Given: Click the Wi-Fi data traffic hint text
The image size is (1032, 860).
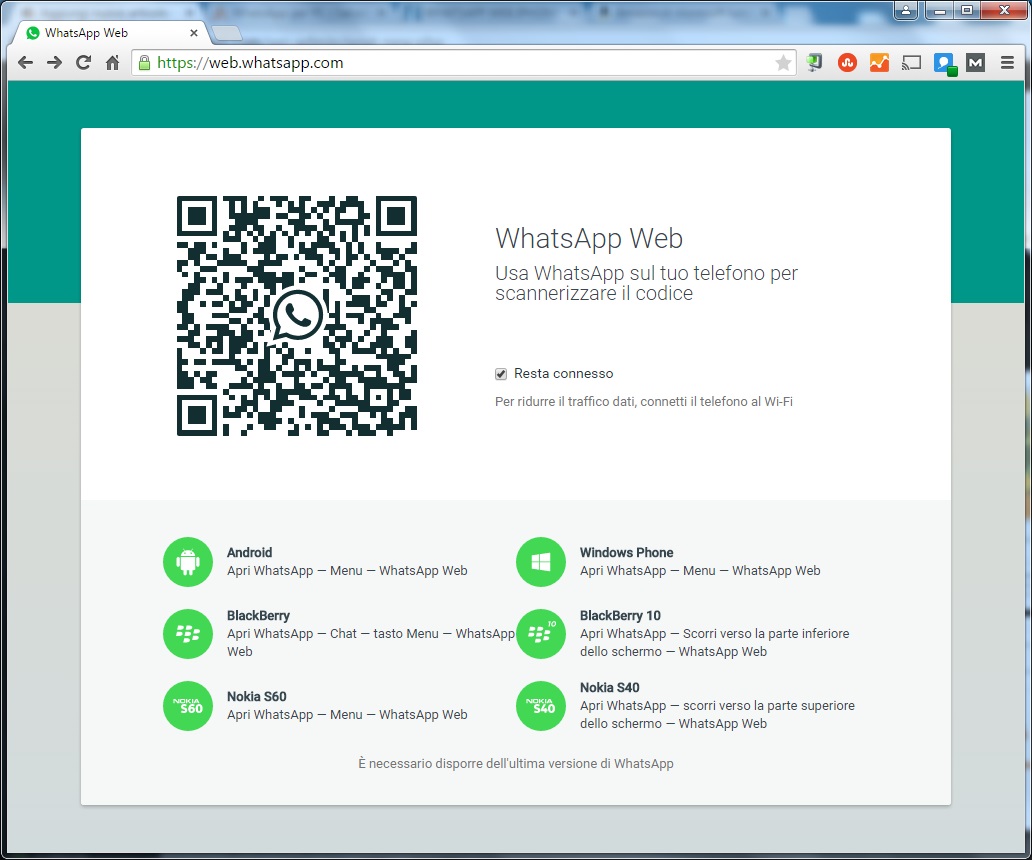Looking at the screenshot, I should pos(644,401).
